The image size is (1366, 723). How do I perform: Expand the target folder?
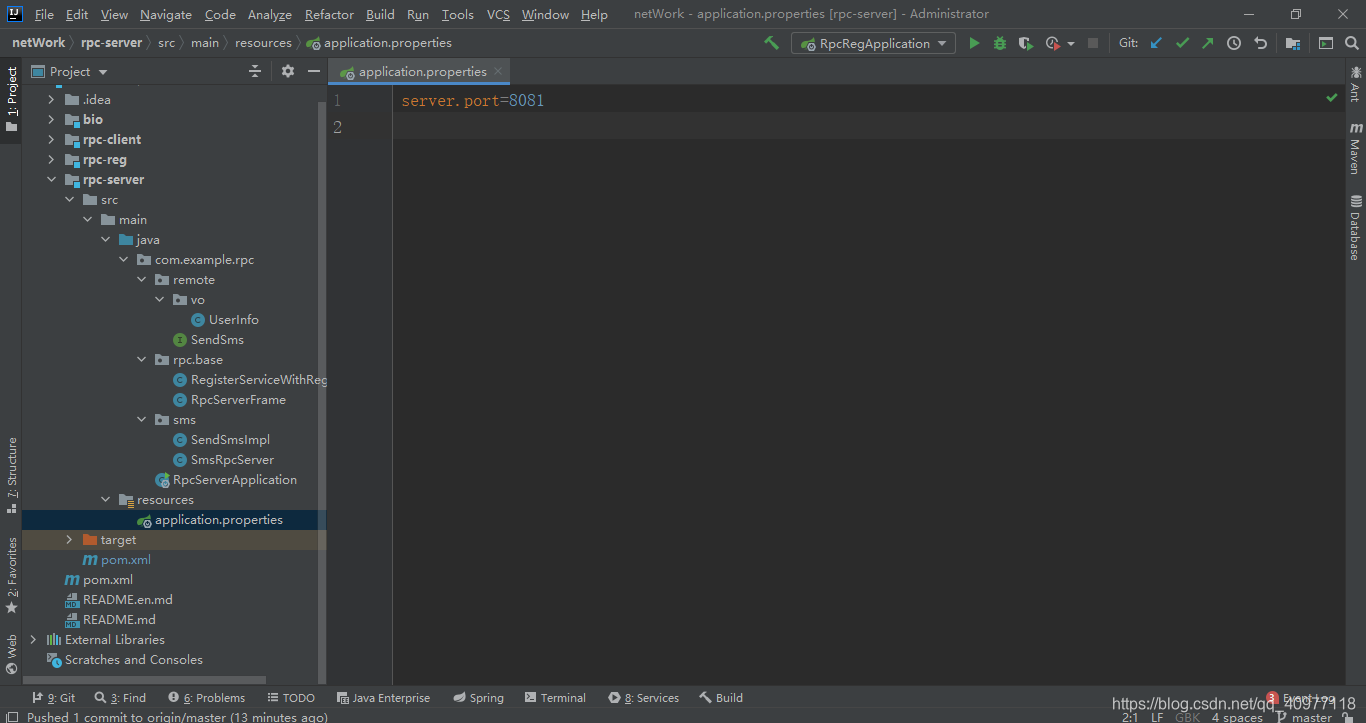(69, 539)
